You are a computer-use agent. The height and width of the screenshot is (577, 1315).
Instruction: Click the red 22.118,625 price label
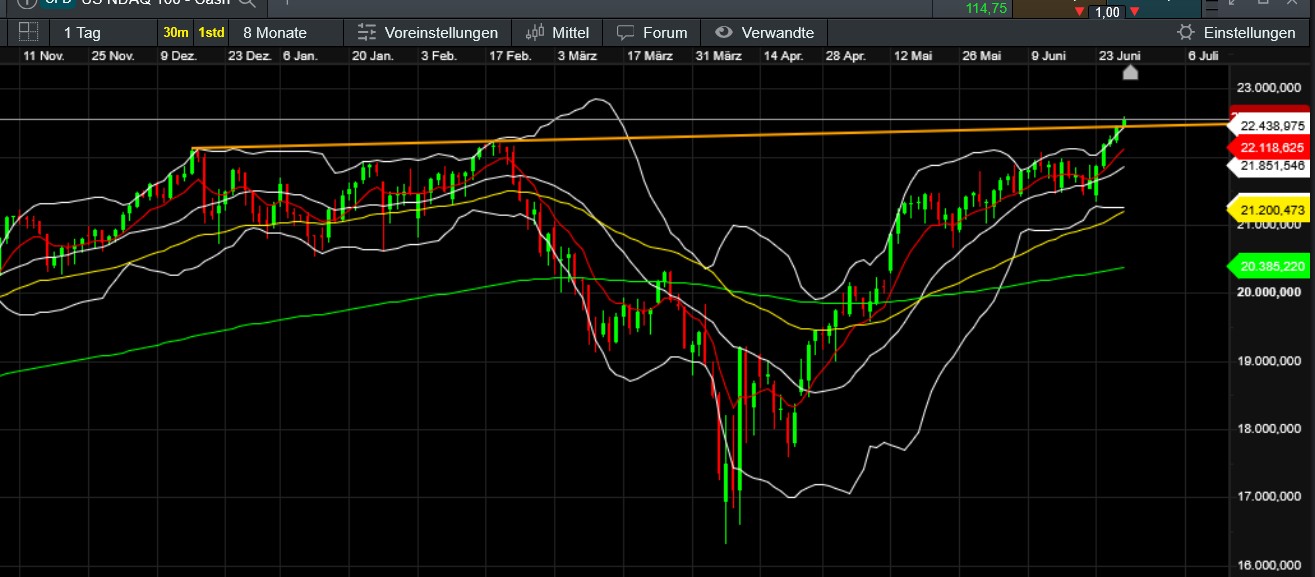pyautogui.click(x=1270, y=147)
